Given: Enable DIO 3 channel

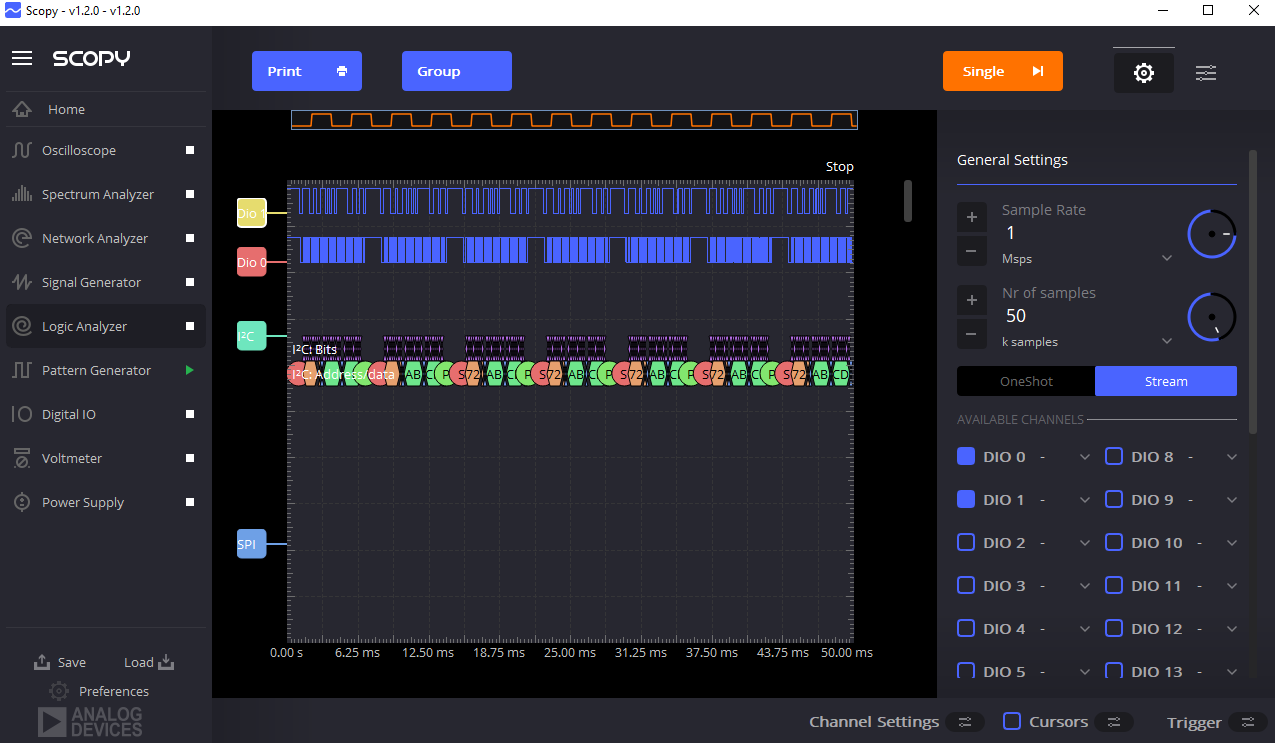Looking at the screenshot, I should [x=966, y=585].
